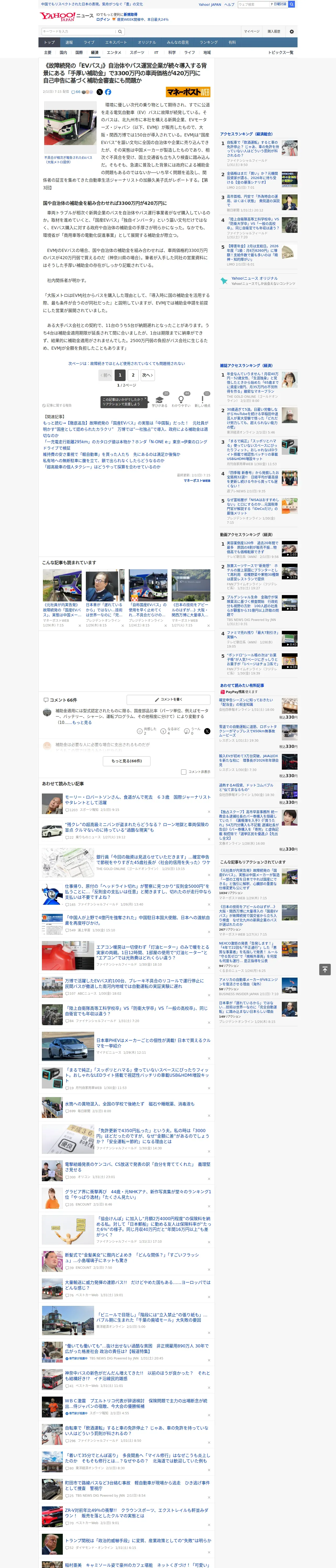Viewport: 336px width, 1568px height.
Task: Toggle the コメント非表示 checkbox
Action: [x=183, y=772]
